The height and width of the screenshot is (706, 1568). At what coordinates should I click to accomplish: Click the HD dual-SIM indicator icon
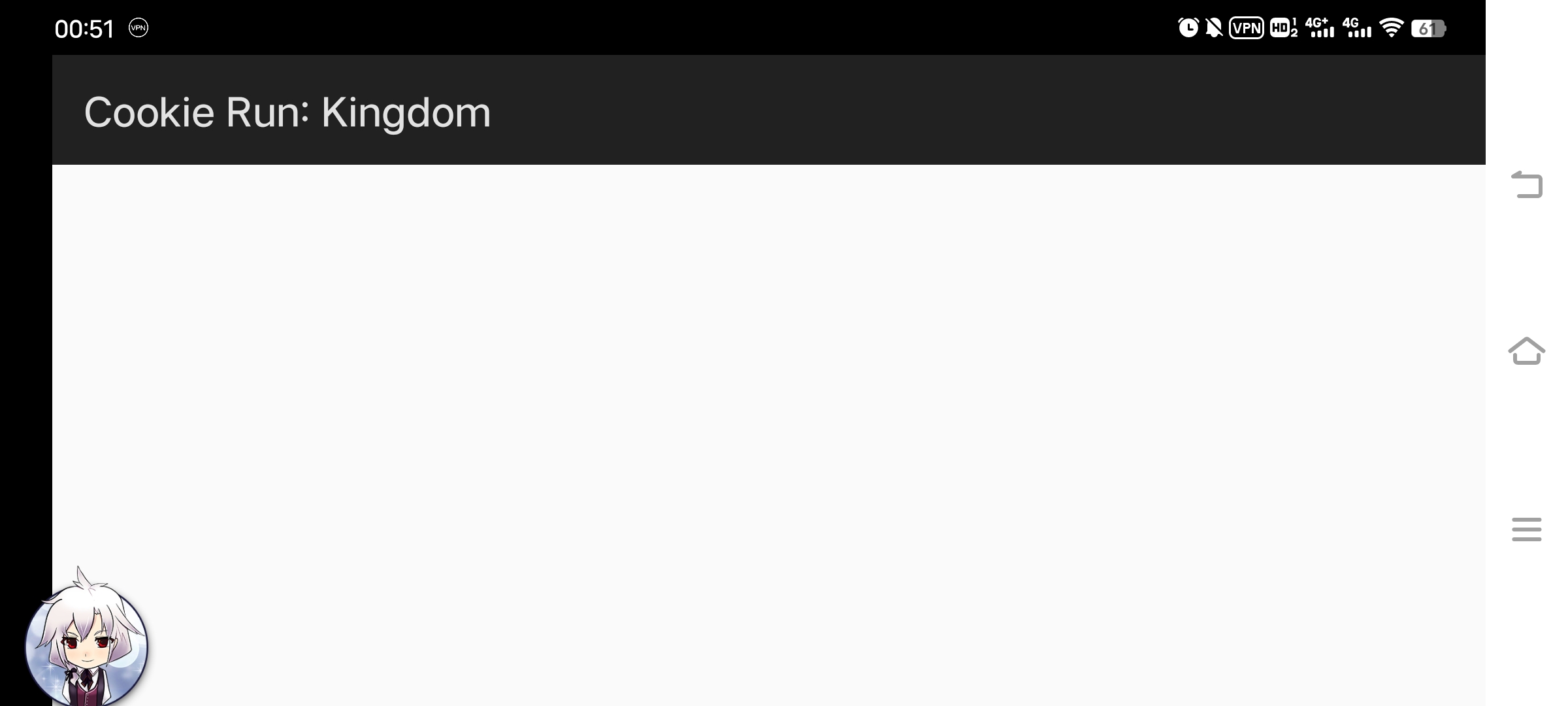coord(1284,28)
